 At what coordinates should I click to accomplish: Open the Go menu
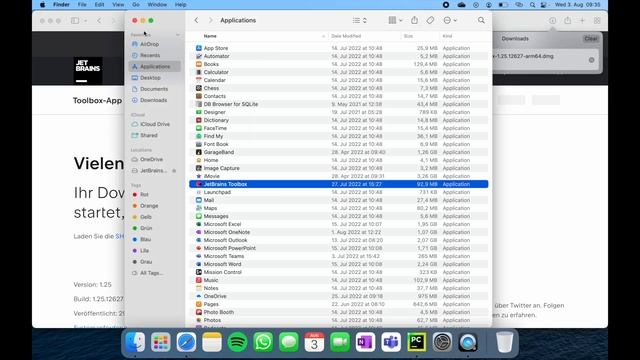(136, 4)
